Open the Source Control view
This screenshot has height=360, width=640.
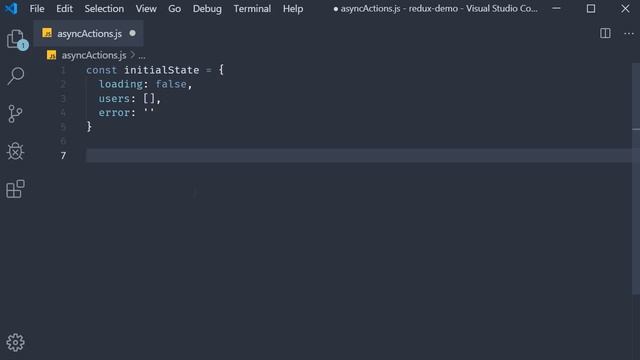[16, 114]
